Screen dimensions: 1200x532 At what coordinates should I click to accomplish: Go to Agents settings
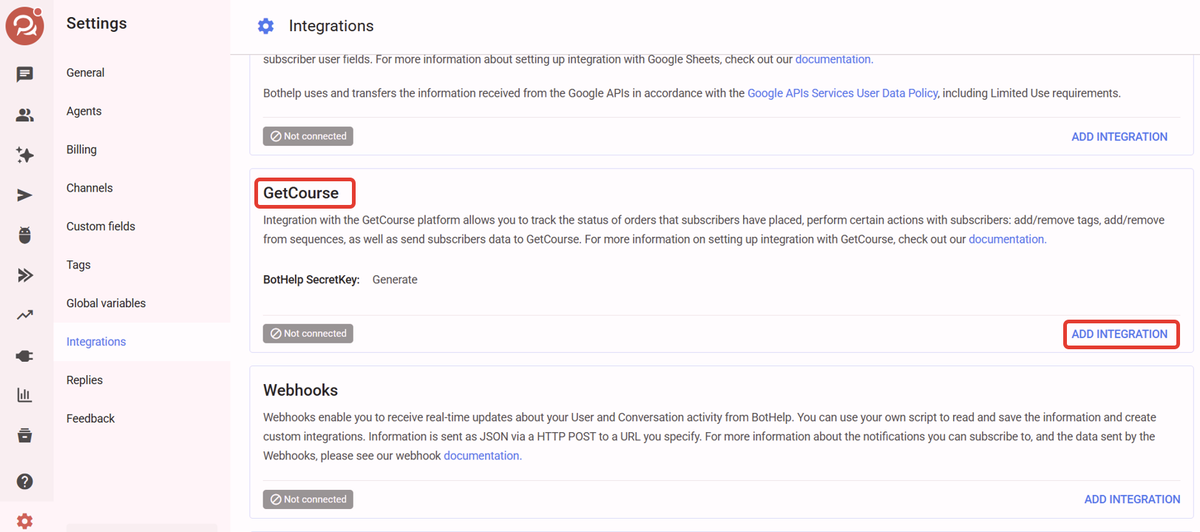point(84,111)
